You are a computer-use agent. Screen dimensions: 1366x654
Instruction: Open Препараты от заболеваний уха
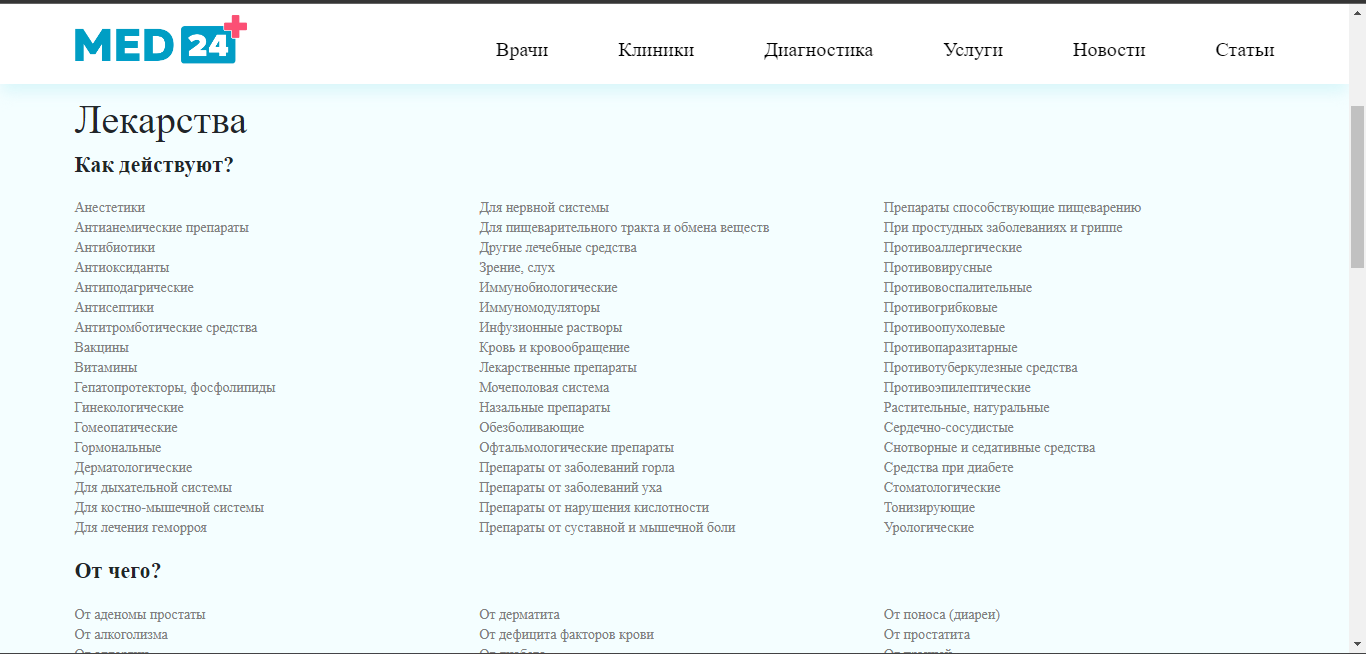coord(570,488)
